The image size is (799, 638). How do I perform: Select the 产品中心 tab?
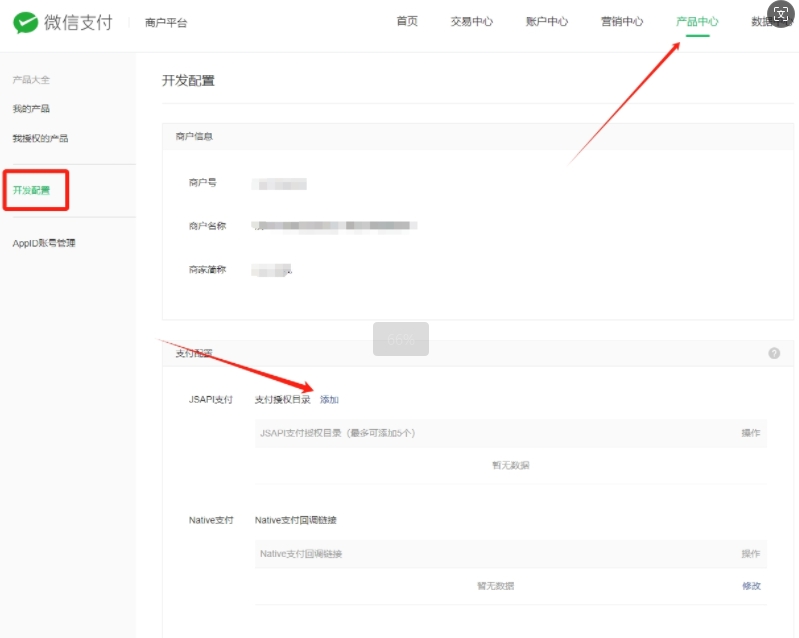tap(697, 21)
